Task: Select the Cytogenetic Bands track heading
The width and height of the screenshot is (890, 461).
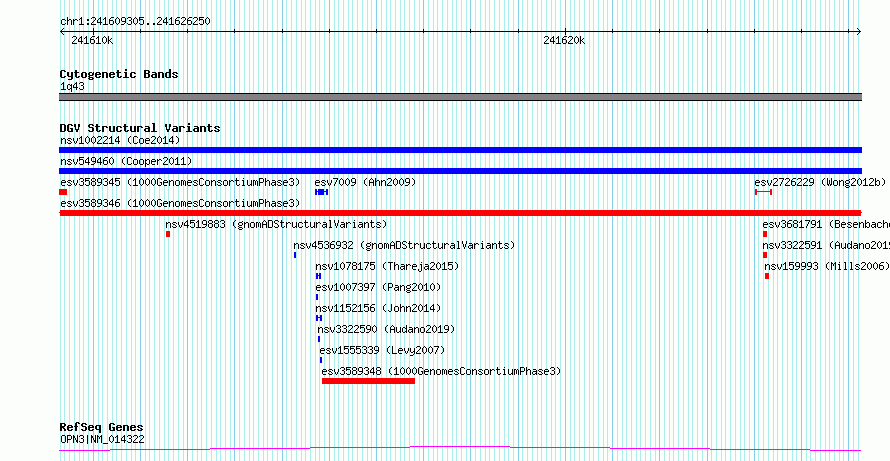Action: (119, 74)
